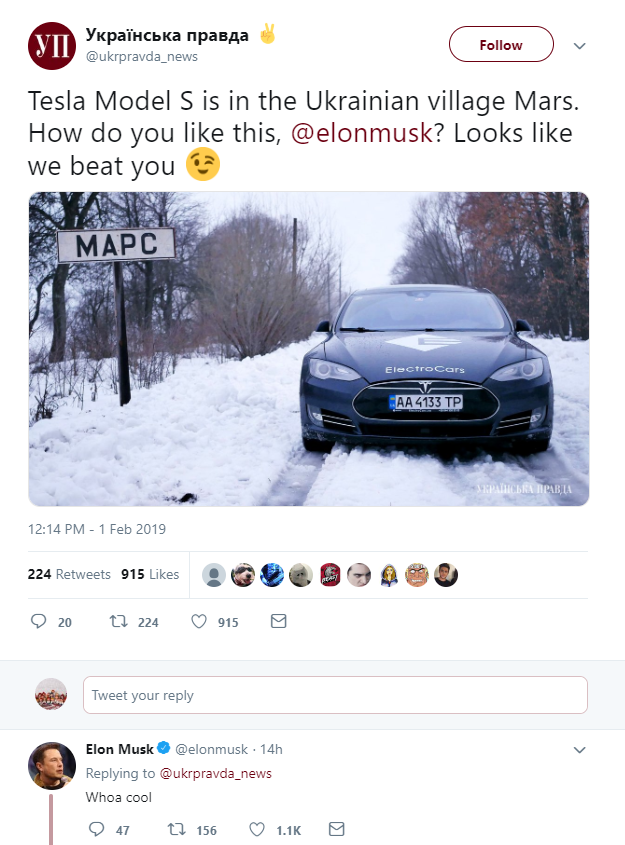Open tweet timestamp 12:14 PM - 1 Feb 2019
Viewport: 625px width, 845px height.
click(97, 529)
